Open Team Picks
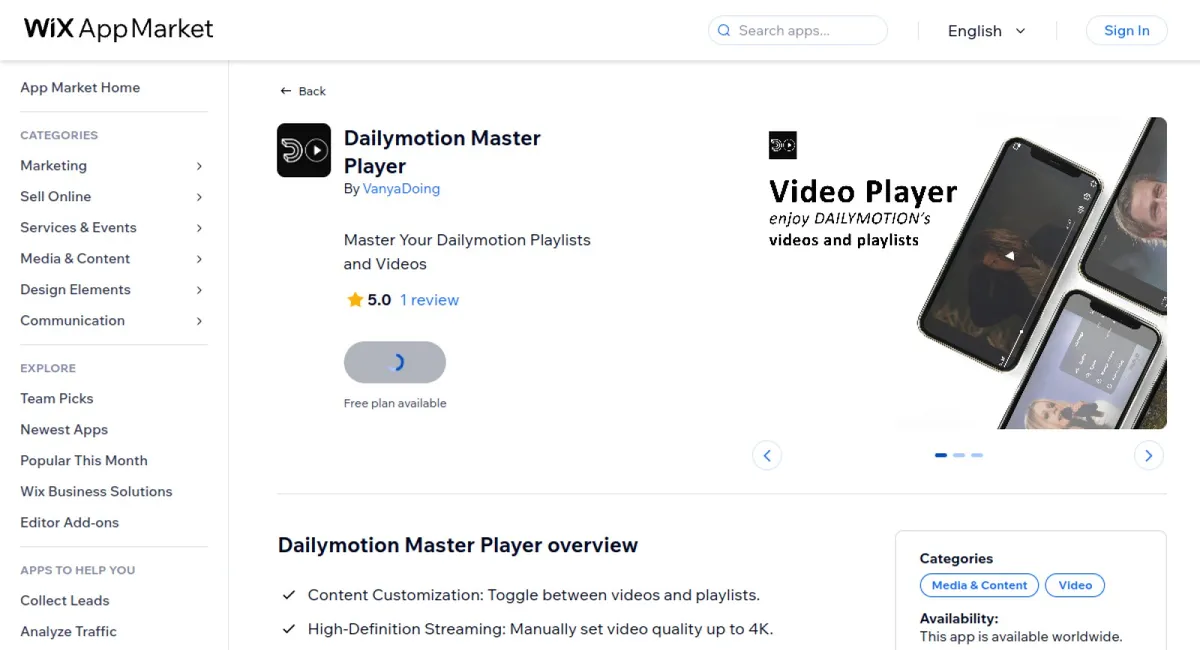 56,399
